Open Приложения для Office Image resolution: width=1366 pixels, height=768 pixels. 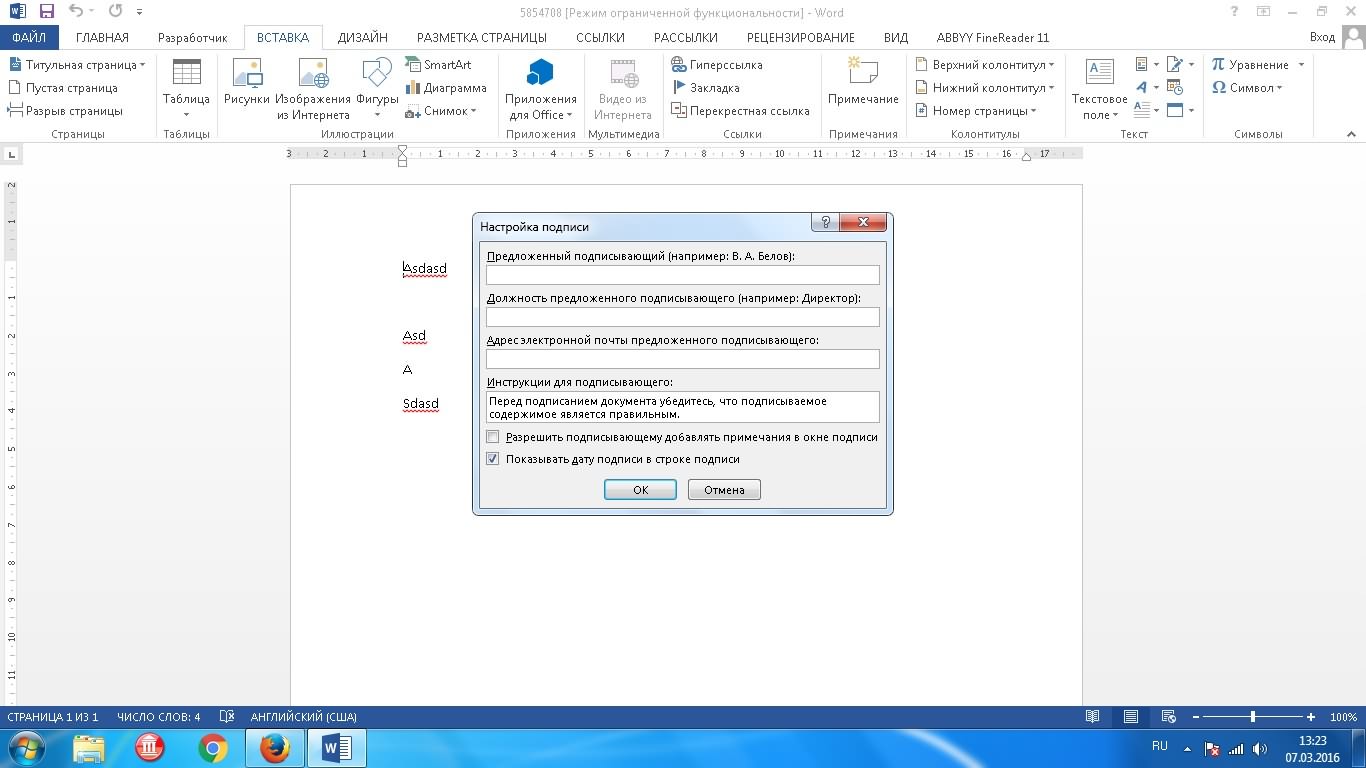click(541, 88)
